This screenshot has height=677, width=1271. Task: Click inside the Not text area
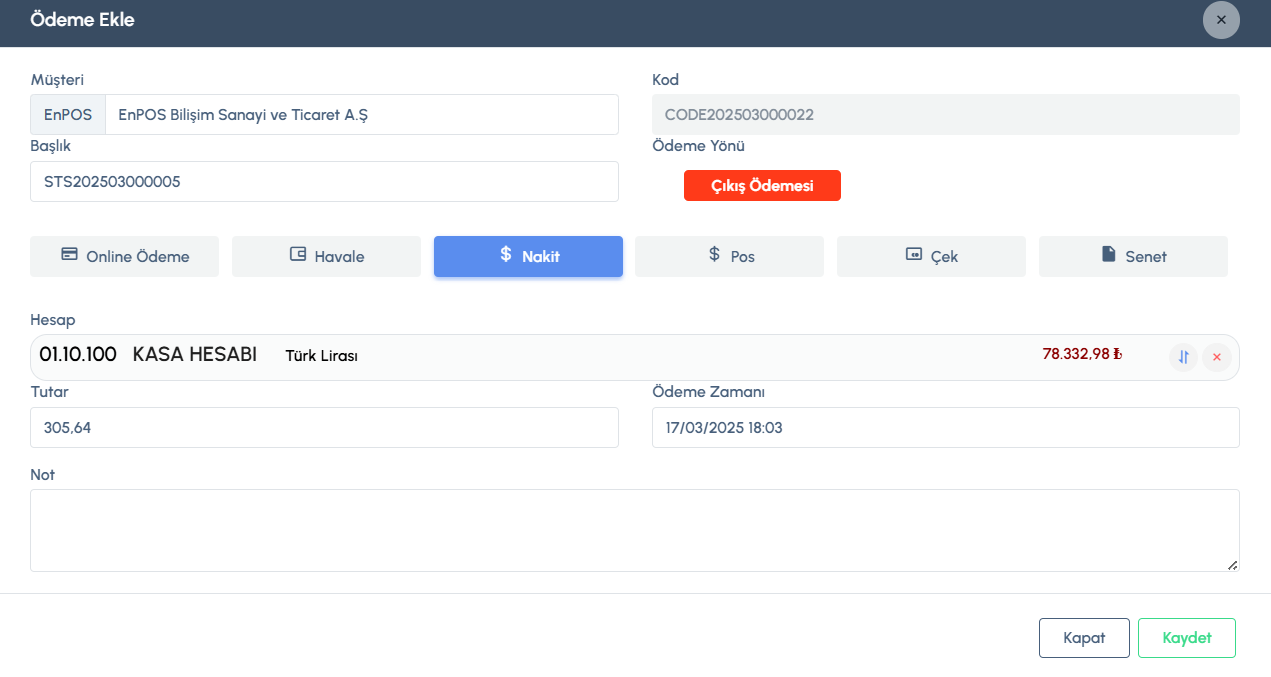pyautogui.click(x=634, y=530)
